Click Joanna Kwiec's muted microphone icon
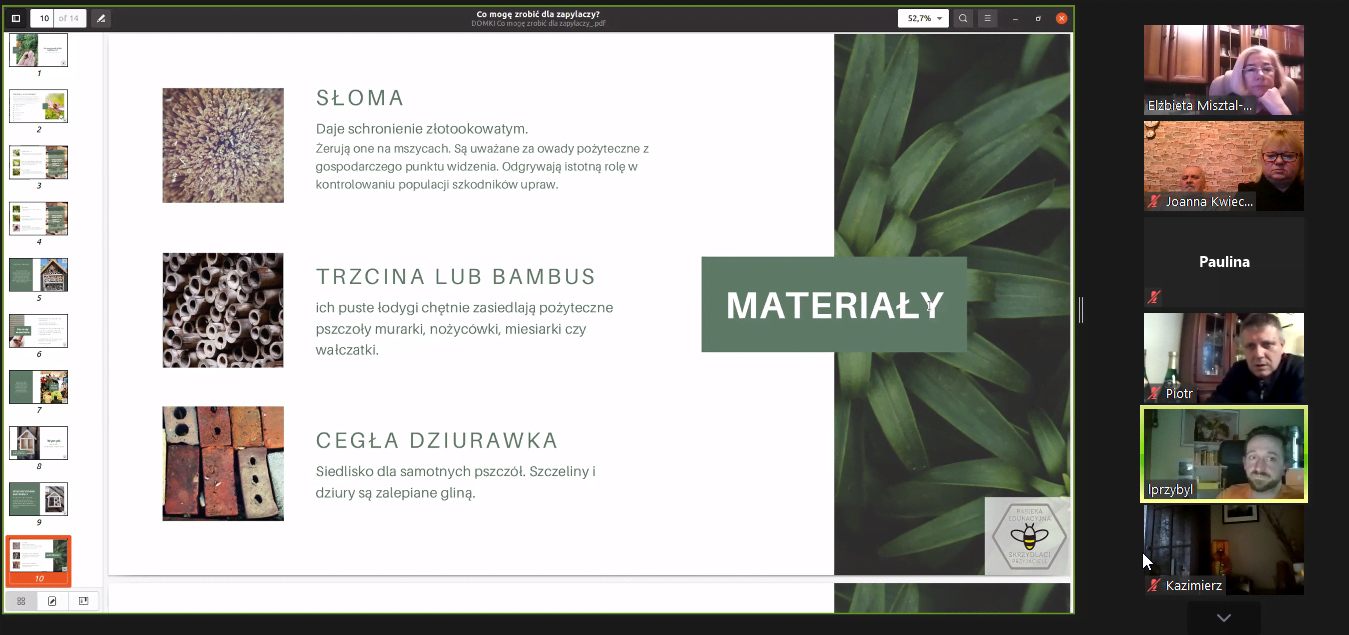 pos(1155,202)
